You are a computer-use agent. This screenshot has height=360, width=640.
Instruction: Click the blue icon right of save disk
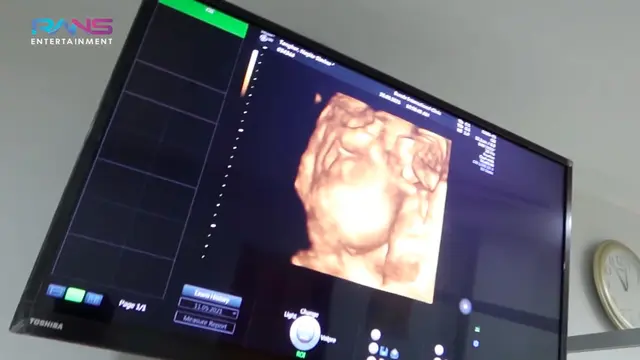point(394,354)
